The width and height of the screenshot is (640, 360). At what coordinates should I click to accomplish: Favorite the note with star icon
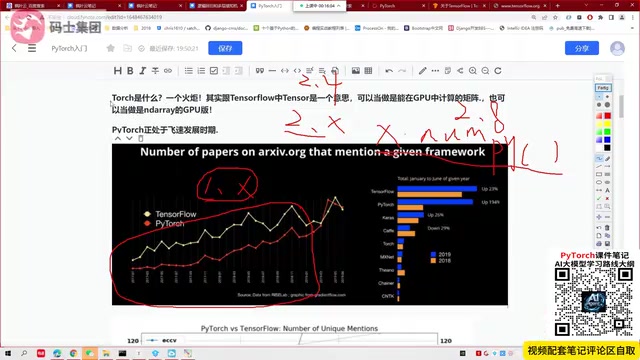[x=111, y=48]
